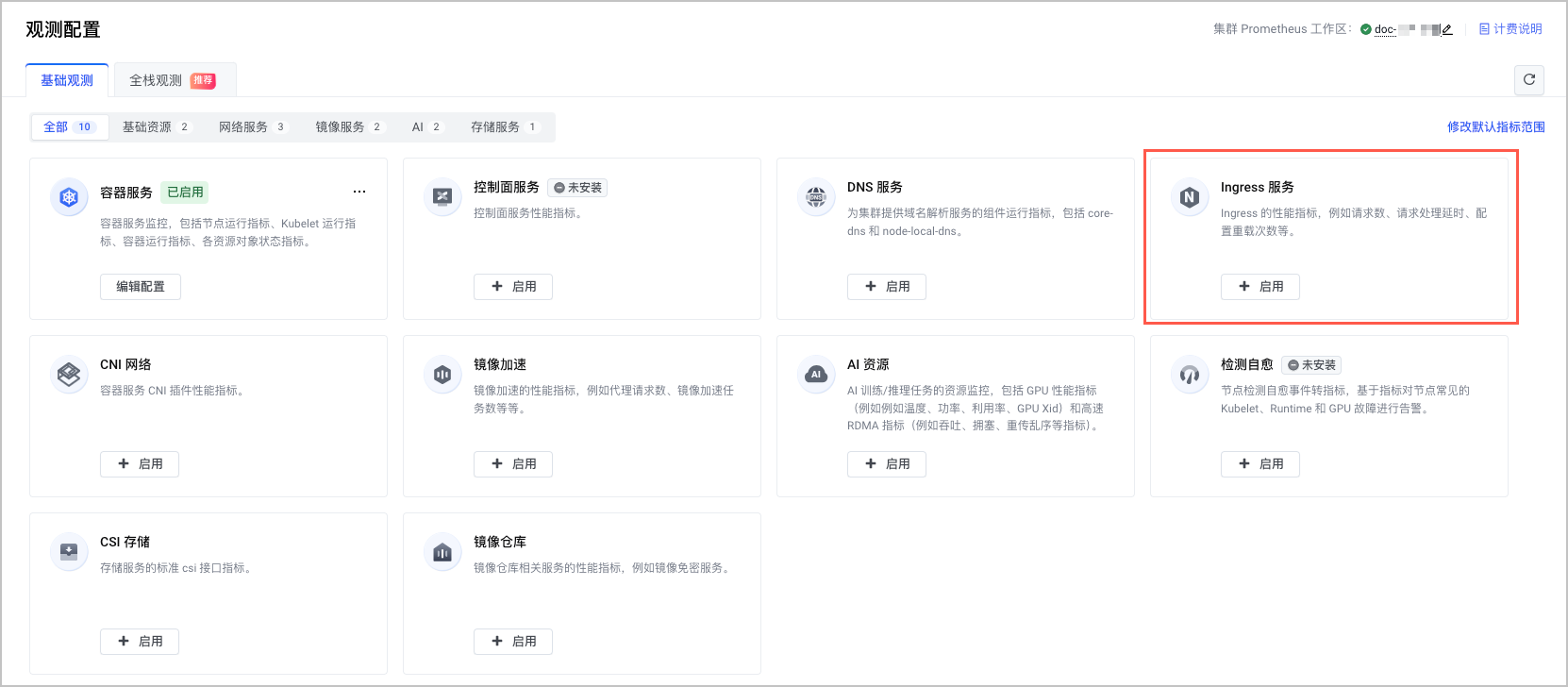
Task: Click 编辑配置 on 容器服务 card
Action: tap(141, 287)
